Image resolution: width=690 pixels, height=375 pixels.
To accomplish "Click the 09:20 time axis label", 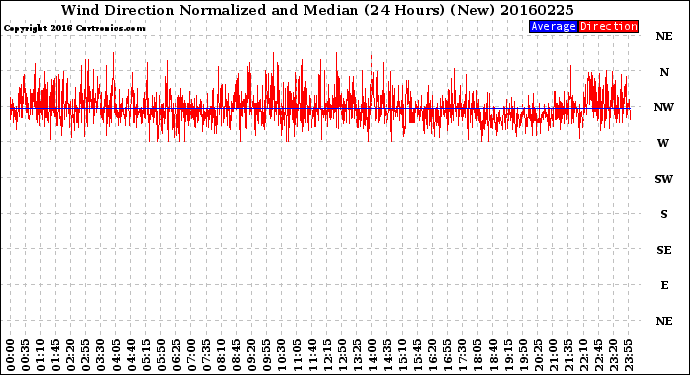I will click(252, 355).
